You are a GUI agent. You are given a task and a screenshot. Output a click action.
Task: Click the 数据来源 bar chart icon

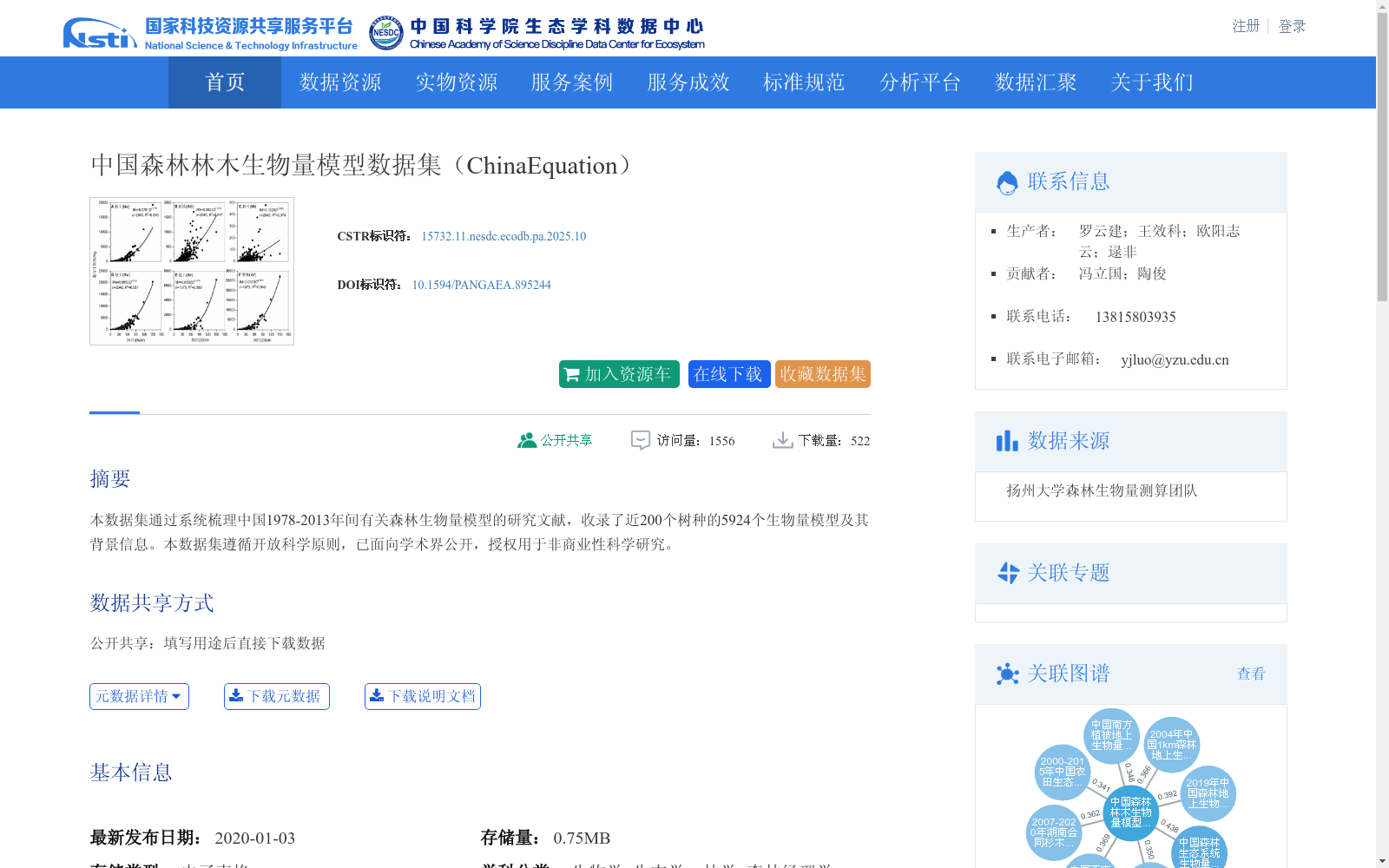tap(1007, 441)
